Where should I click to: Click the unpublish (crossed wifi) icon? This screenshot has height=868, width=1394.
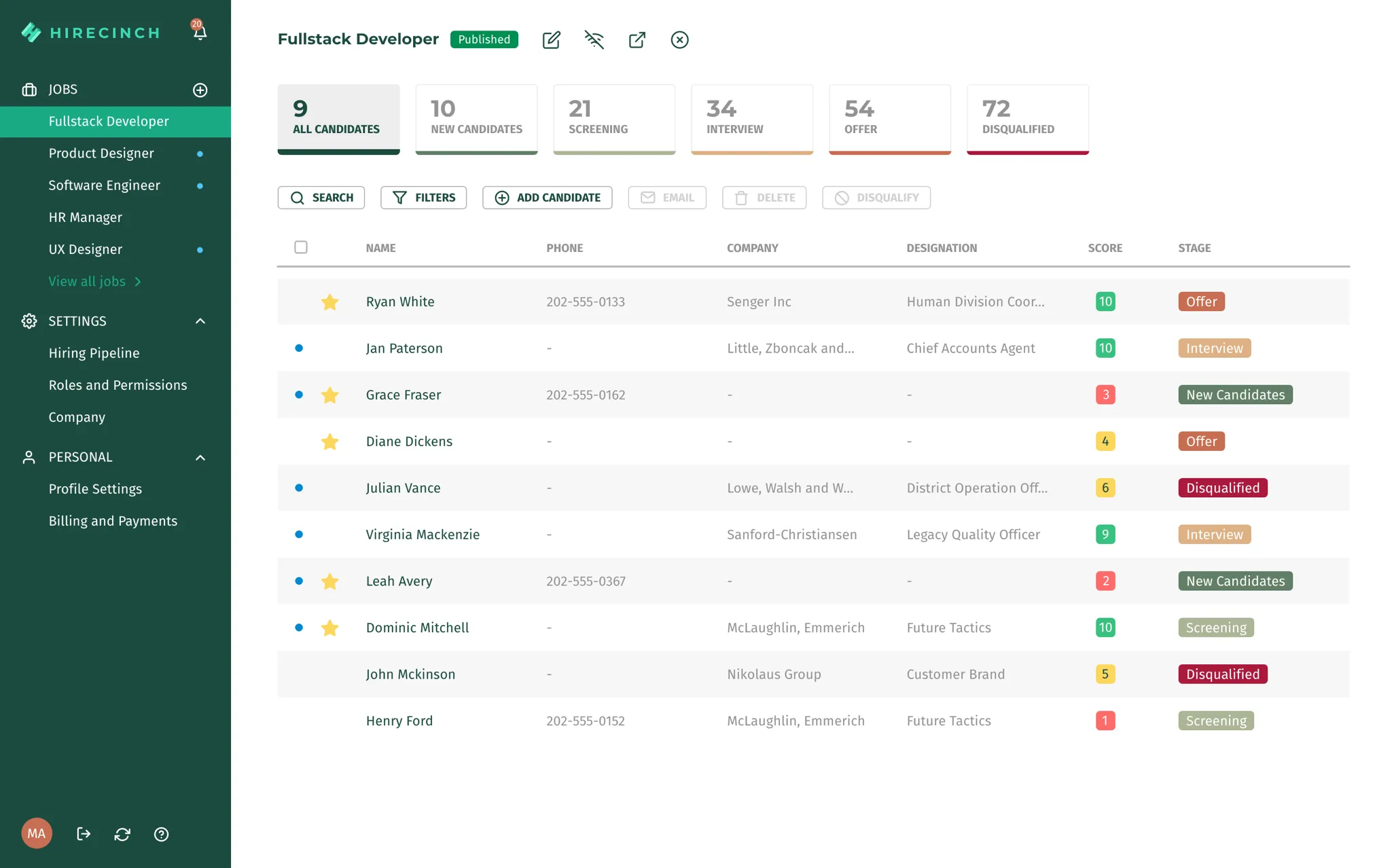click(x=594, y=39)
